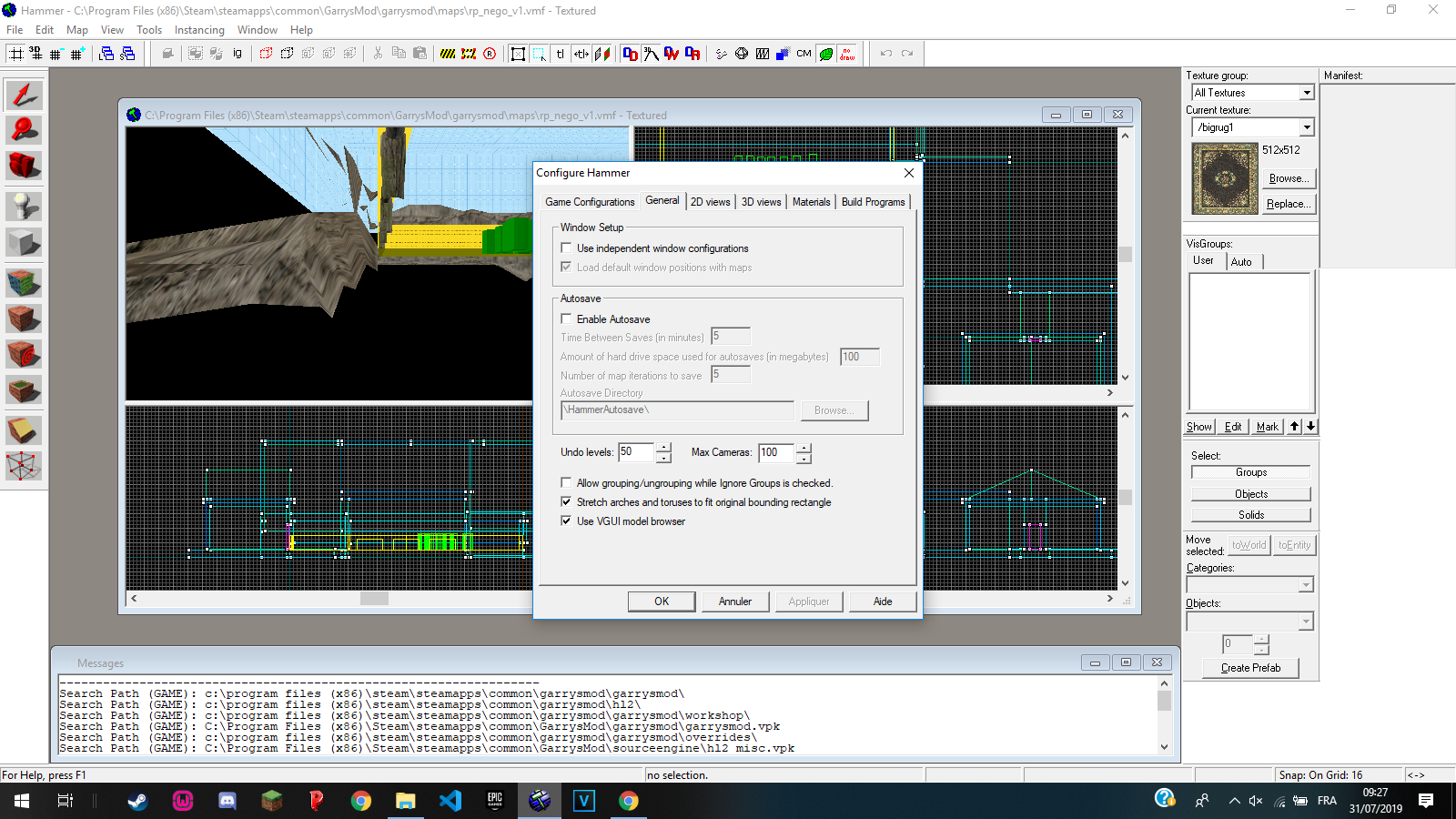Select the Block tool (white cube)
Image resolution: width=1456 pixels, height=819 pixels.
pyautogui.click(x=24, y=242)
